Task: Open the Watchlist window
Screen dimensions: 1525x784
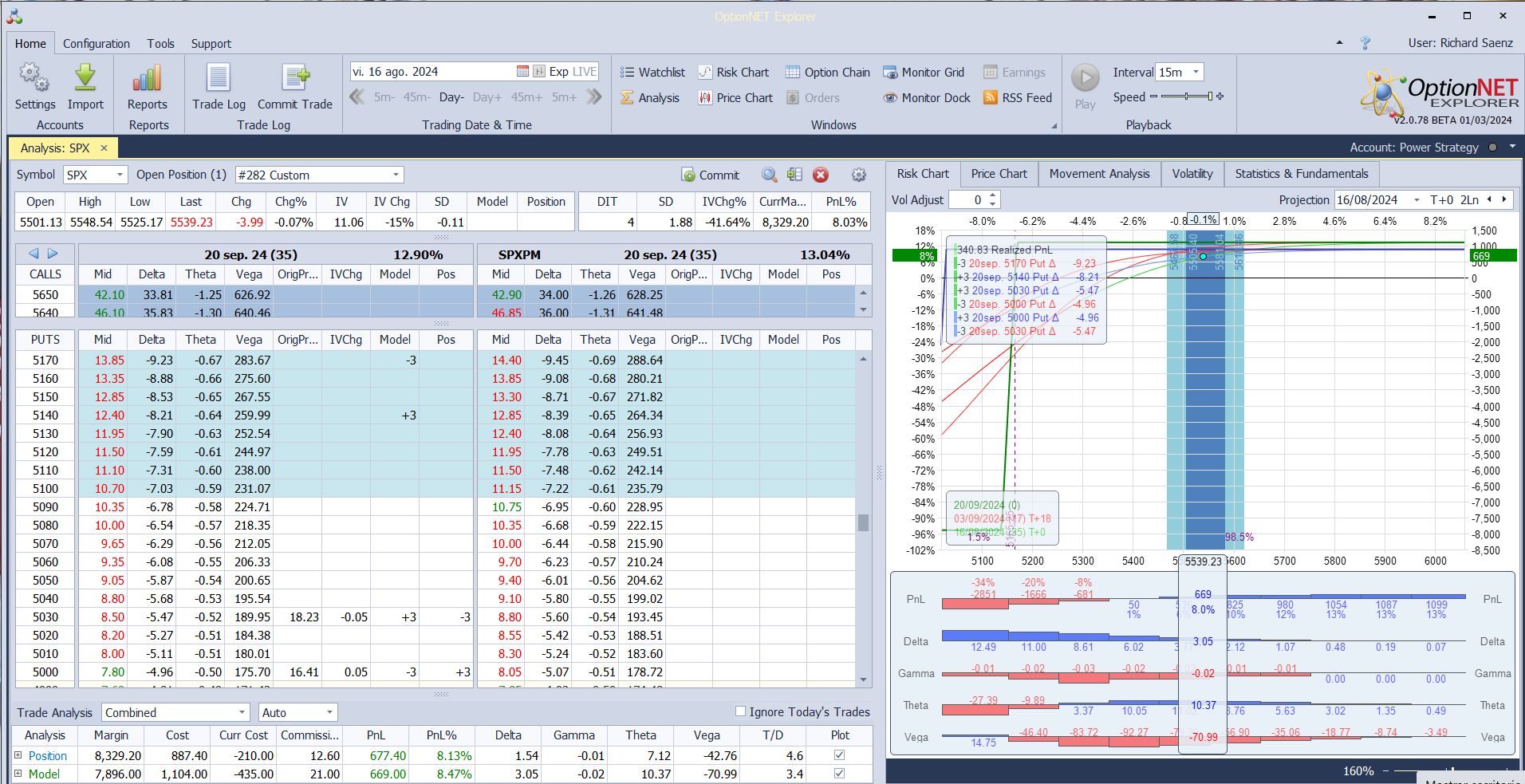Action: coord(652,72)
